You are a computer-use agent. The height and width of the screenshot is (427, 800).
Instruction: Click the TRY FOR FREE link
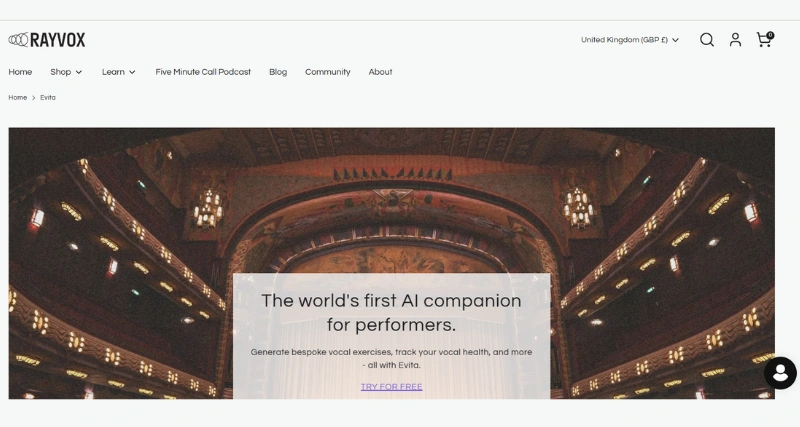[x=391, y=387]
